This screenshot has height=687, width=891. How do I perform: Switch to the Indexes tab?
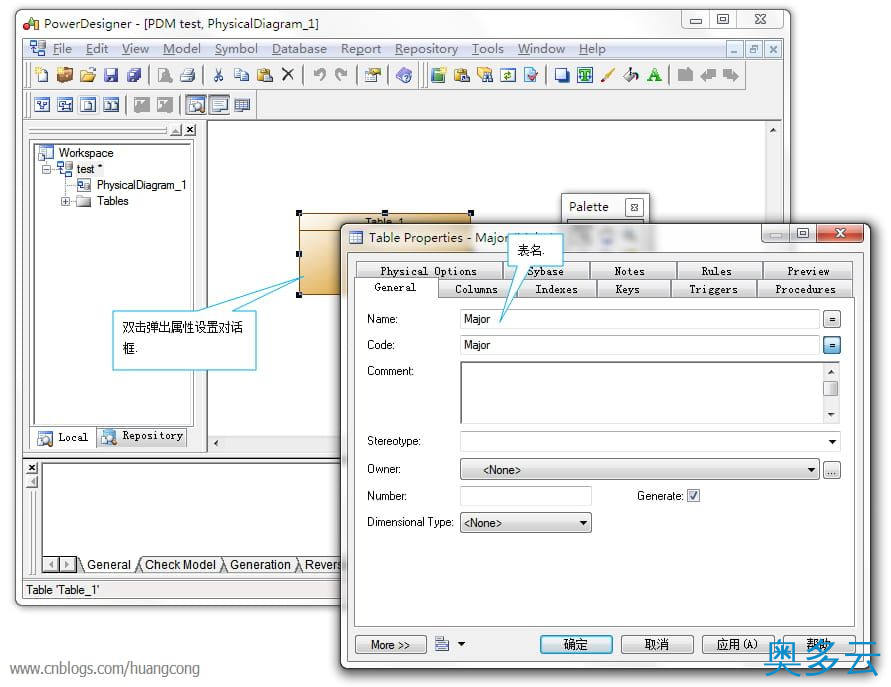click(x=556, y=289)
